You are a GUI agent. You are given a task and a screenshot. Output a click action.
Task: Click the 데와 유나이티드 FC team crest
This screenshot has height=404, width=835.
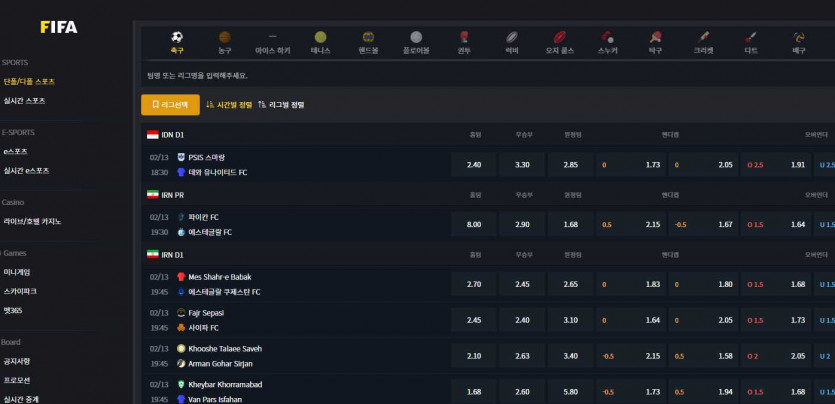[181, 172]
